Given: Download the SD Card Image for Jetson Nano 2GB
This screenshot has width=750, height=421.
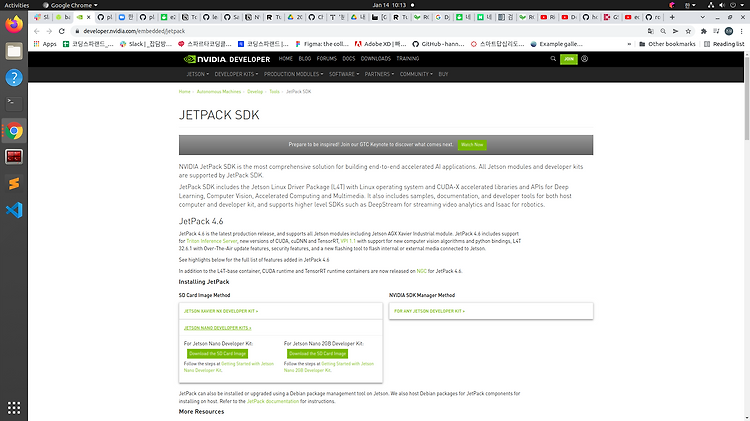Looking at the screenshot, I should [318, 354].
